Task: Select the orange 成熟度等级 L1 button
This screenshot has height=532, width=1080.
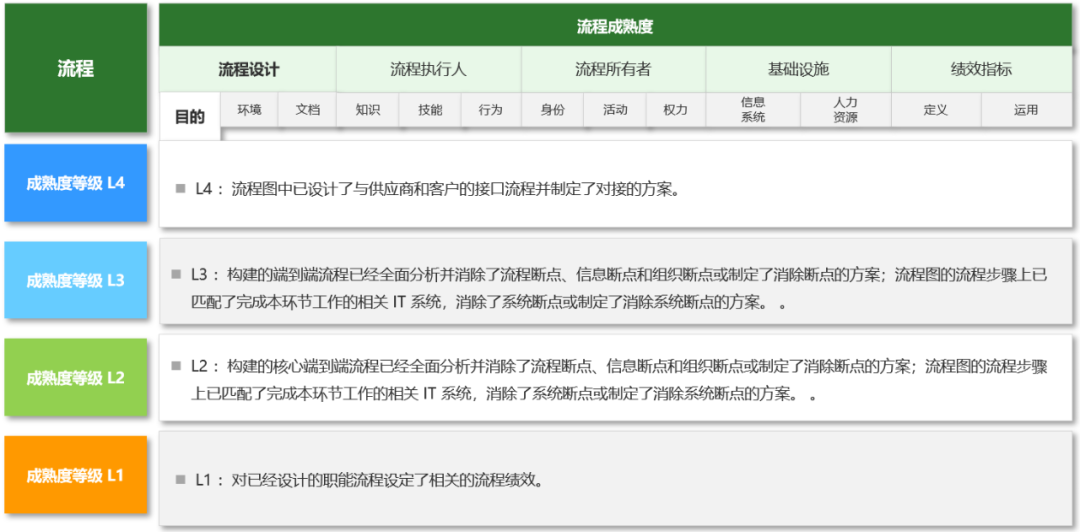Action: coord(76,475)
